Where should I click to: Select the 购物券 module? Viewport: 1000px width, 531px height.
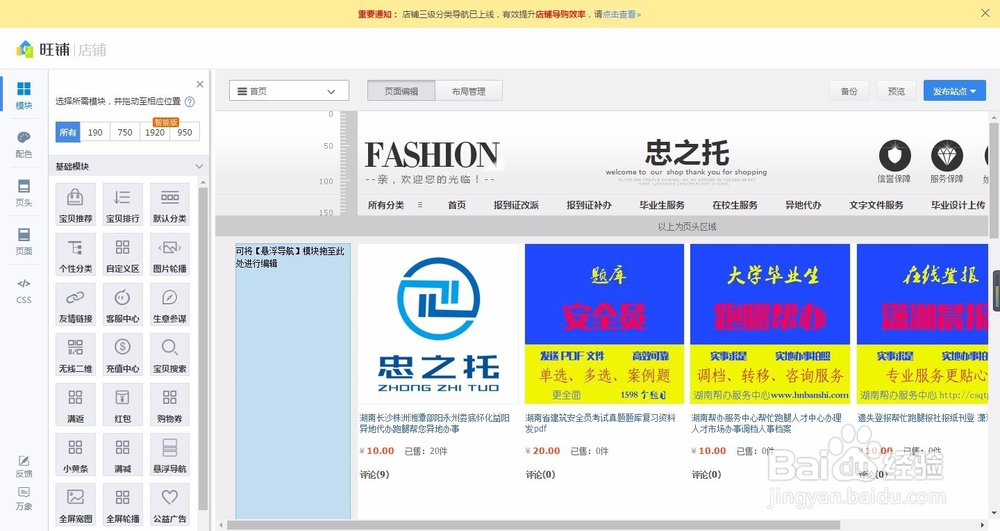170,404
